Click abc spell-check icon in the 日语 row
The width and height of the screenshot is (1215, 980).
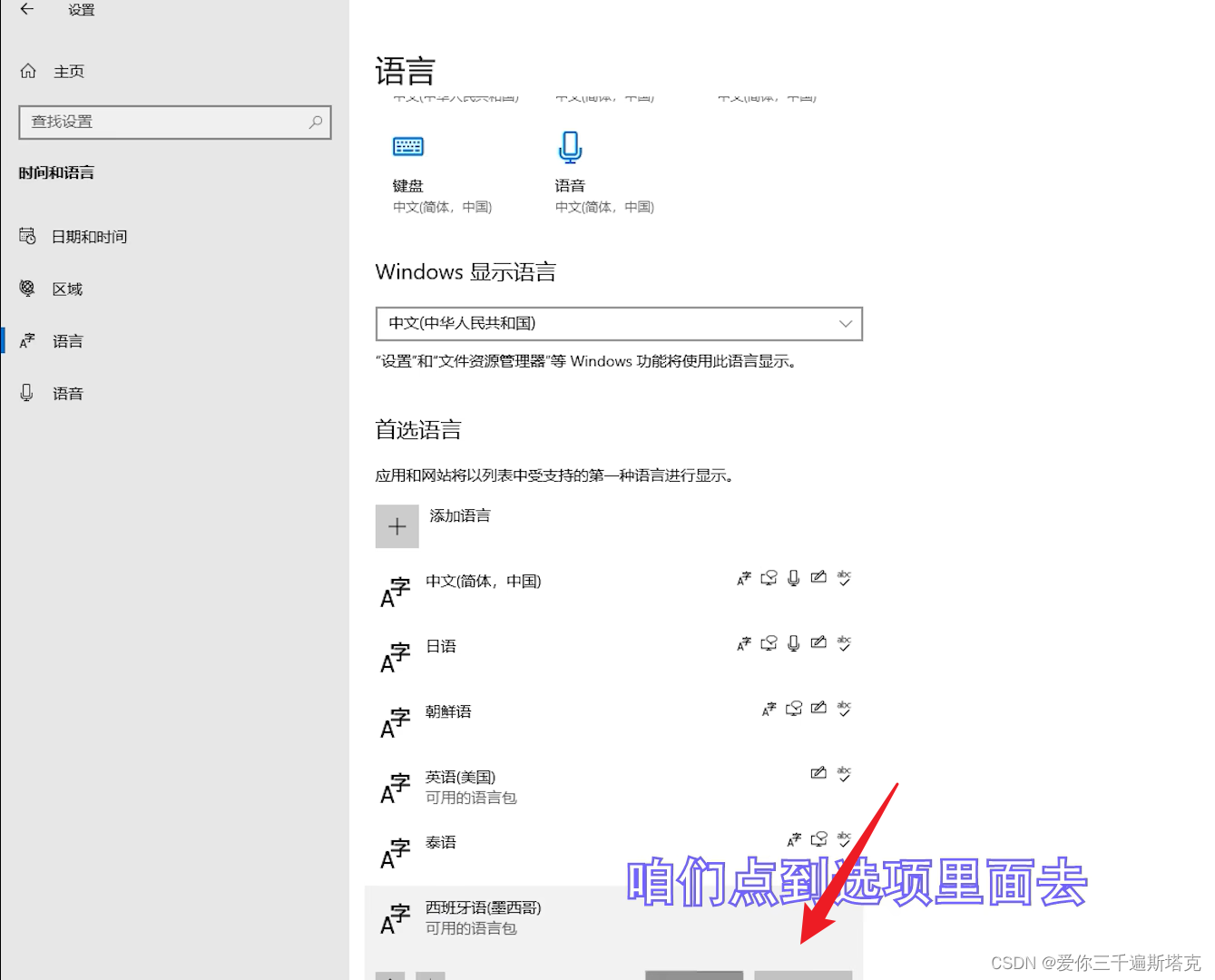844,643
